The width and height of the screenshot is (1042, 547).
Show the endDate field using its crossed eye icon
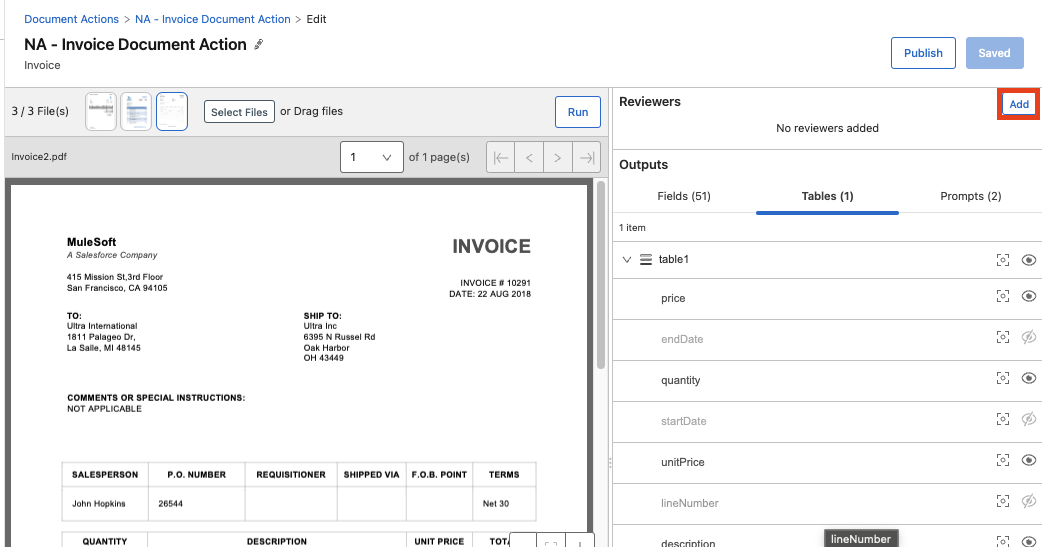click(x=1029, y=338)
